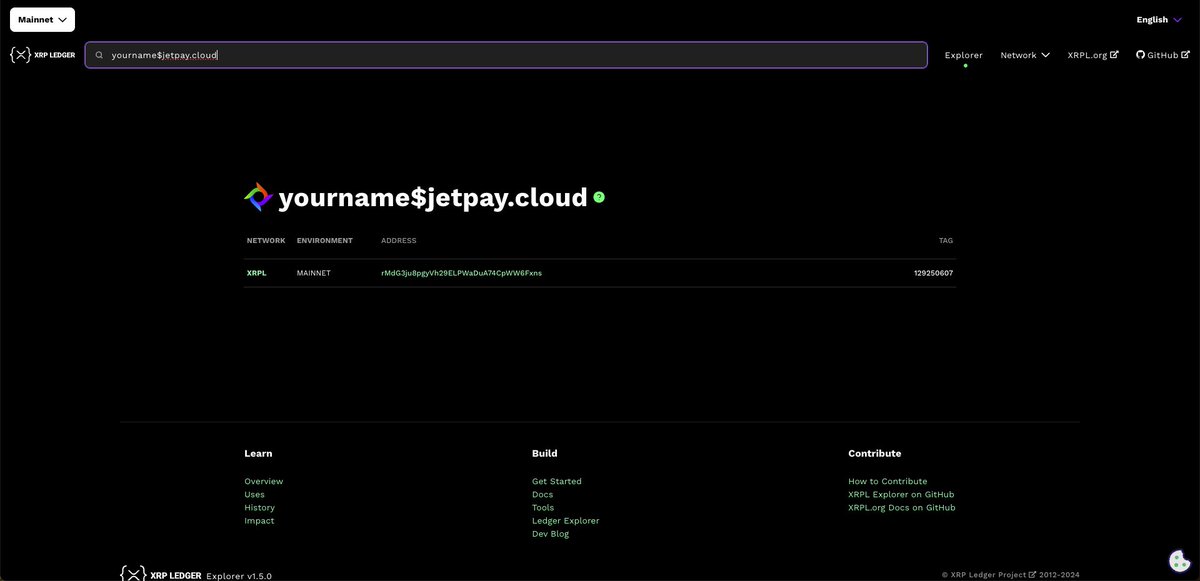
Task: Click the NETWORK column header
Action: 266,241
